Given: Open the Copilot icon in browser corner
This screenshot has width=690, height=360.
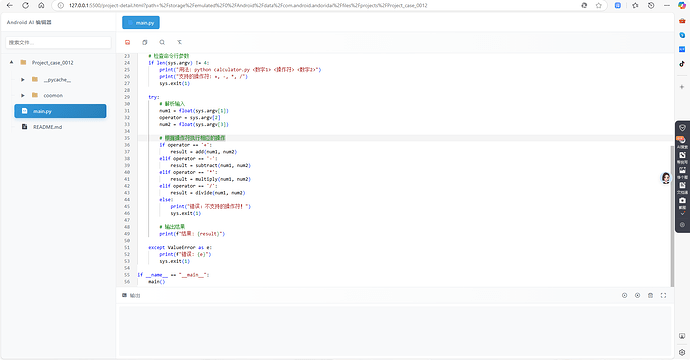Looking at the screenshot, I should pyautogui.click(x=682, y=5).
